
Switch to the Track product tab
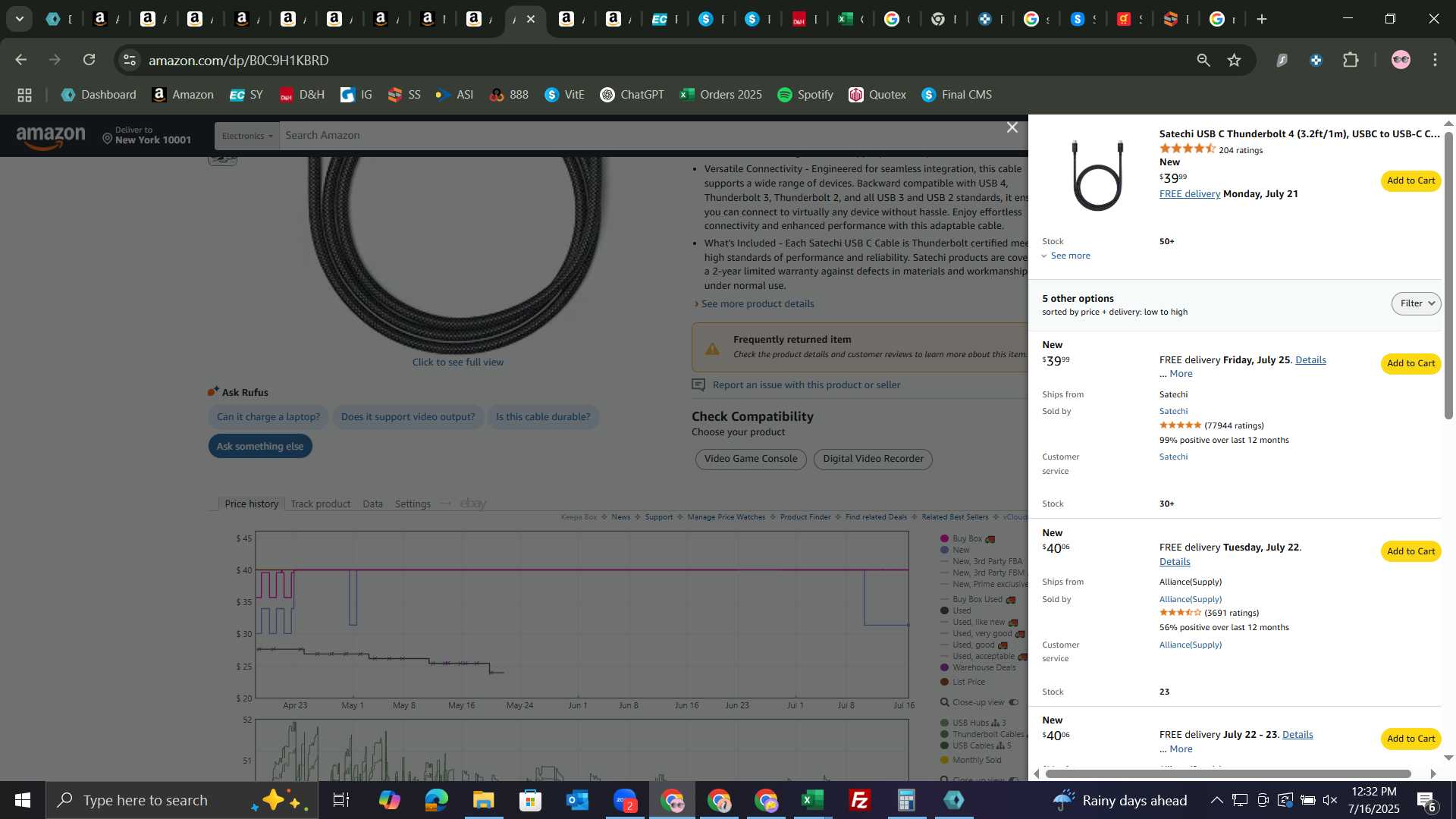click(x=320, y=504)
